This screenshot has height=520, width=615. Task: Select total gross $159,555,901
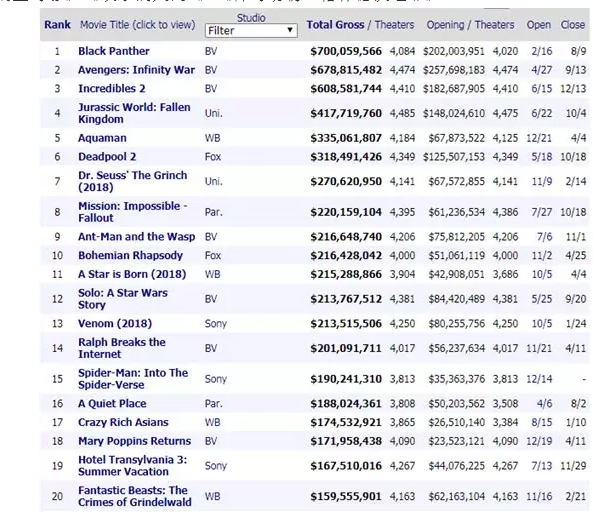346,496
